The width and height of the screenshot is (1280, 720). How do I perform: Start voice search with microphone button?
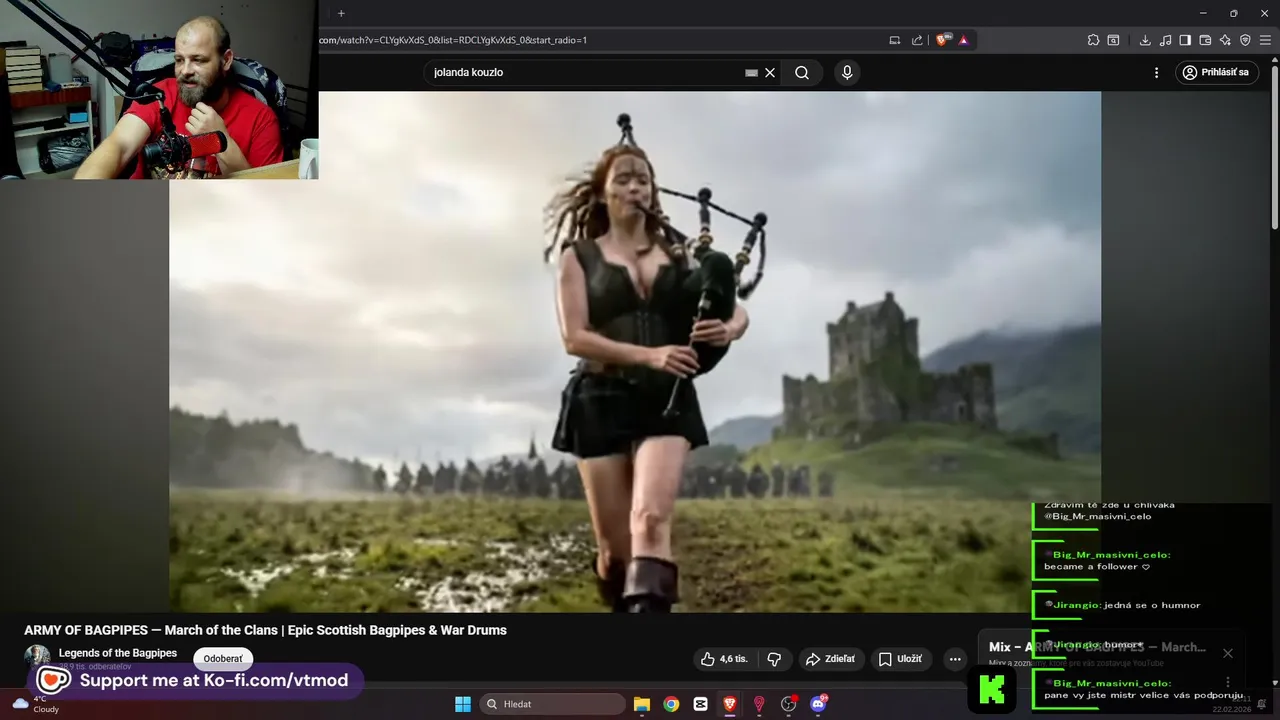coord(847,72)
